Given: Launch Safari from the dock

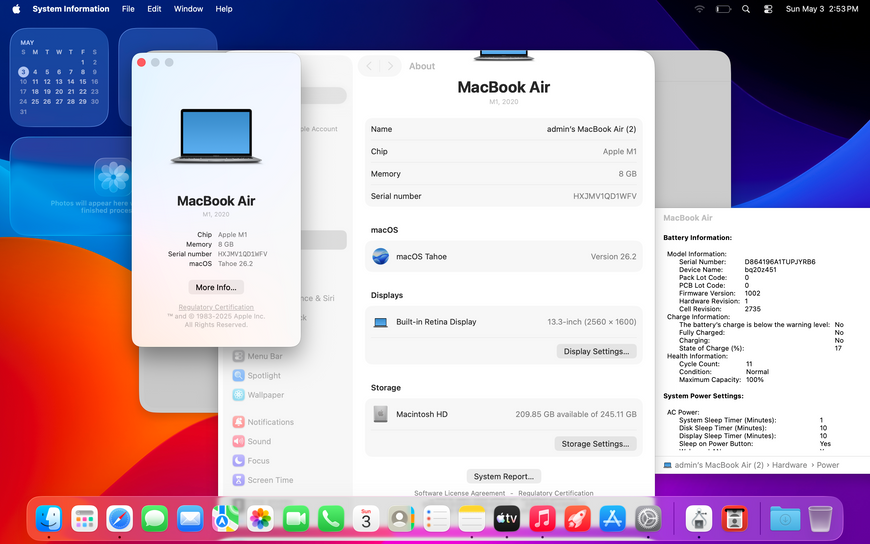Looking at the screenshot, I should coord(120,519).
